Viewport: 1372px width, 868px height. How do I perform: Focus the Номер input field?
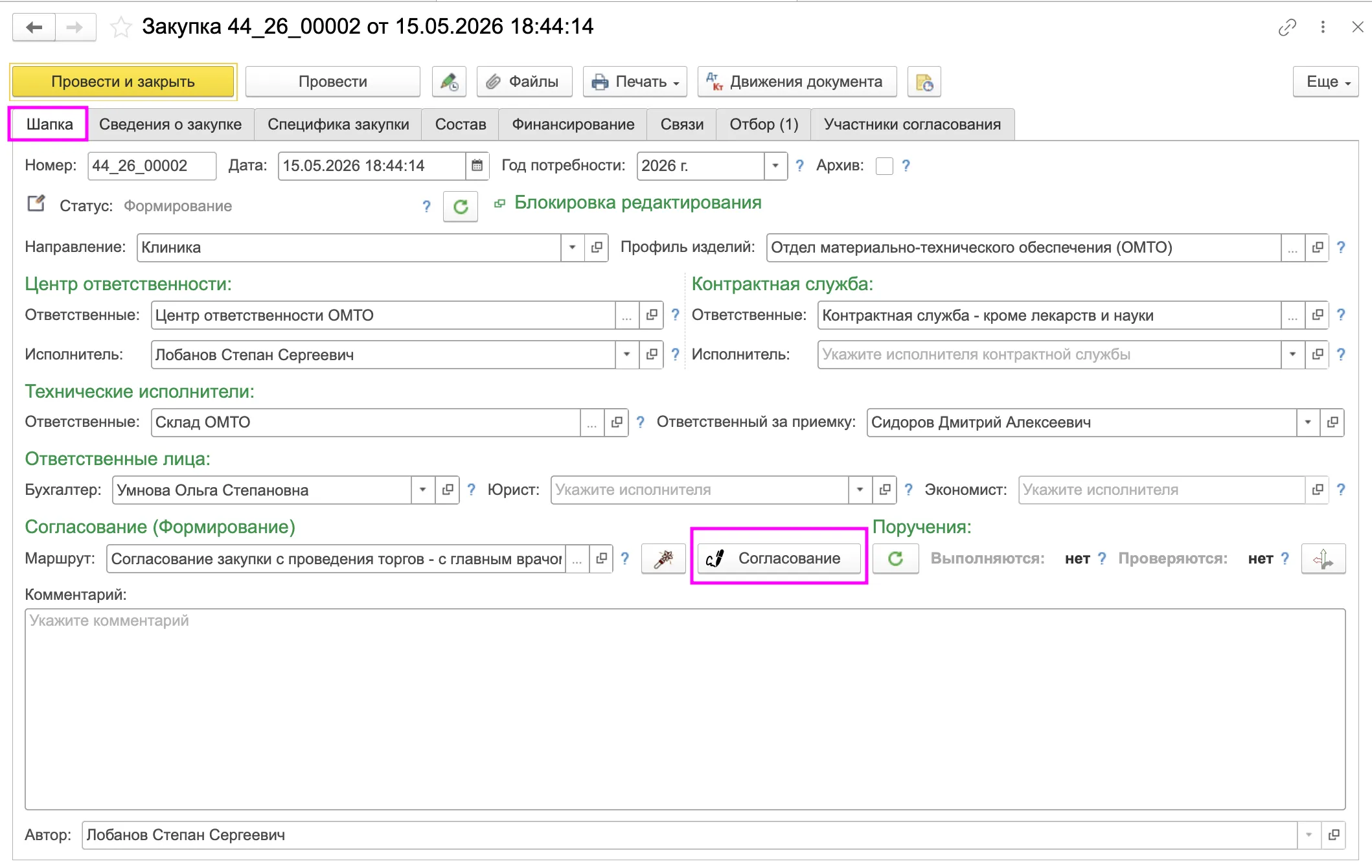coord(152,166)
